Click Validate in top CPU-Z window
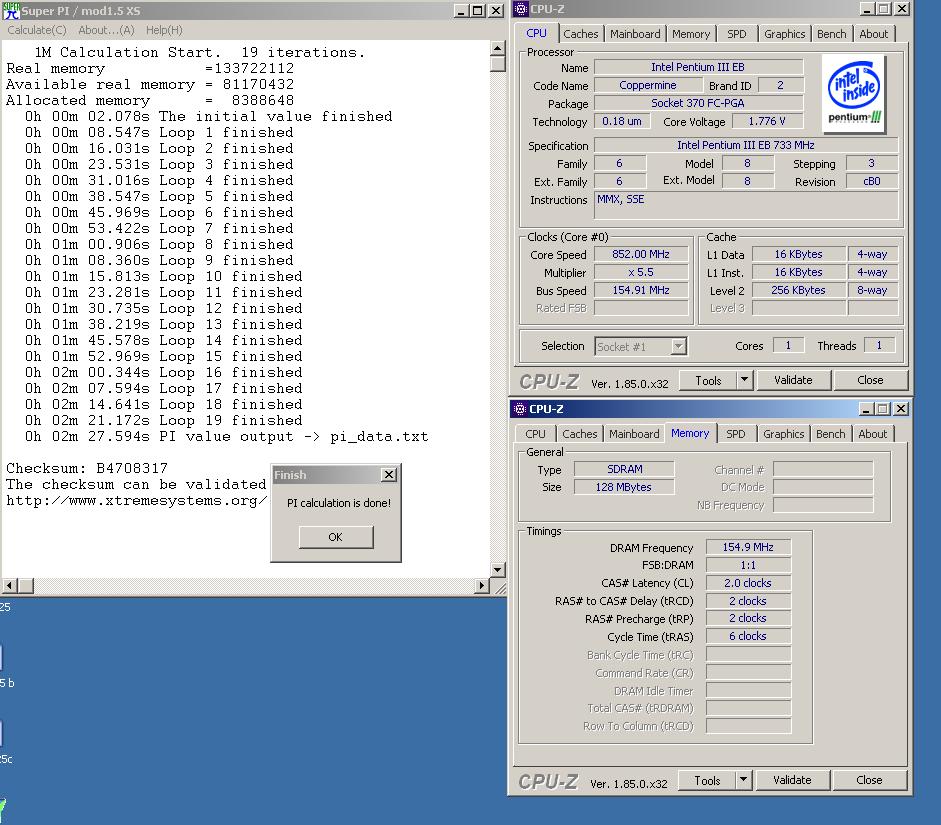The width and height of the screenshot is (941, 825). click(793, 380)
